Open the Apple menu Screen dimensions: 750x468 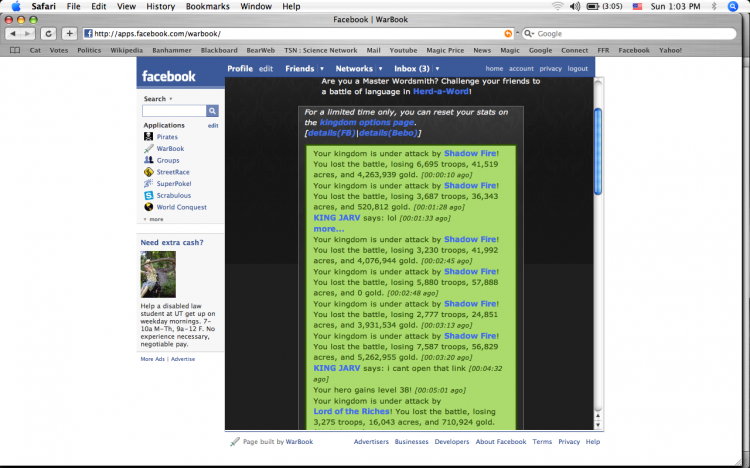pyautogui.click(x=16, y=6)
